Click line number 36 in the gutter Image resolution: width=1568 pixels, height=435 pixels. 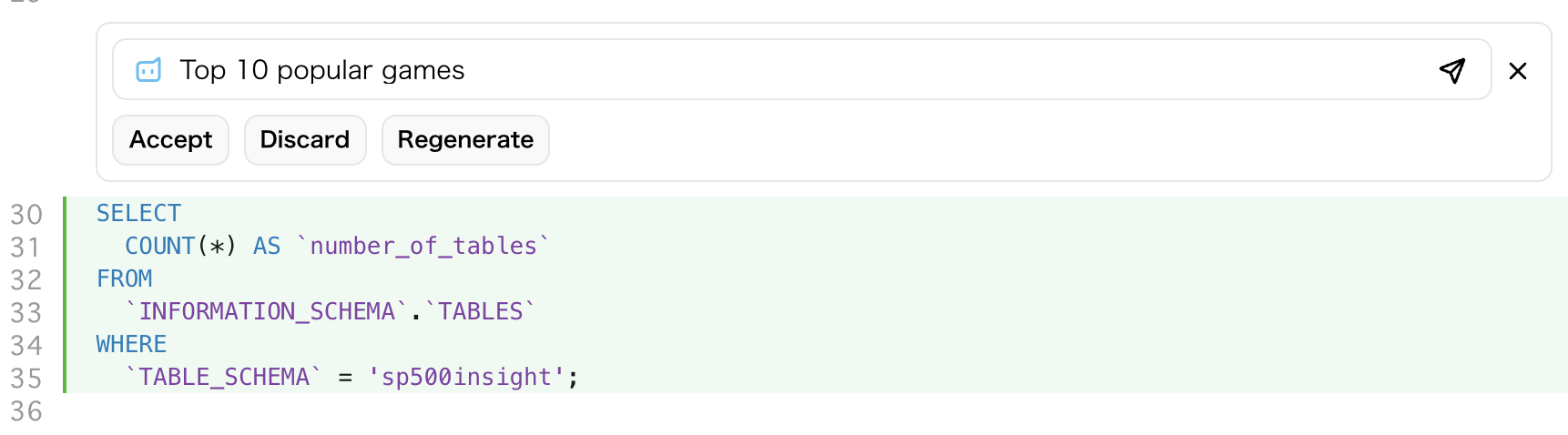pyautogui.click(x=26, y=411)
